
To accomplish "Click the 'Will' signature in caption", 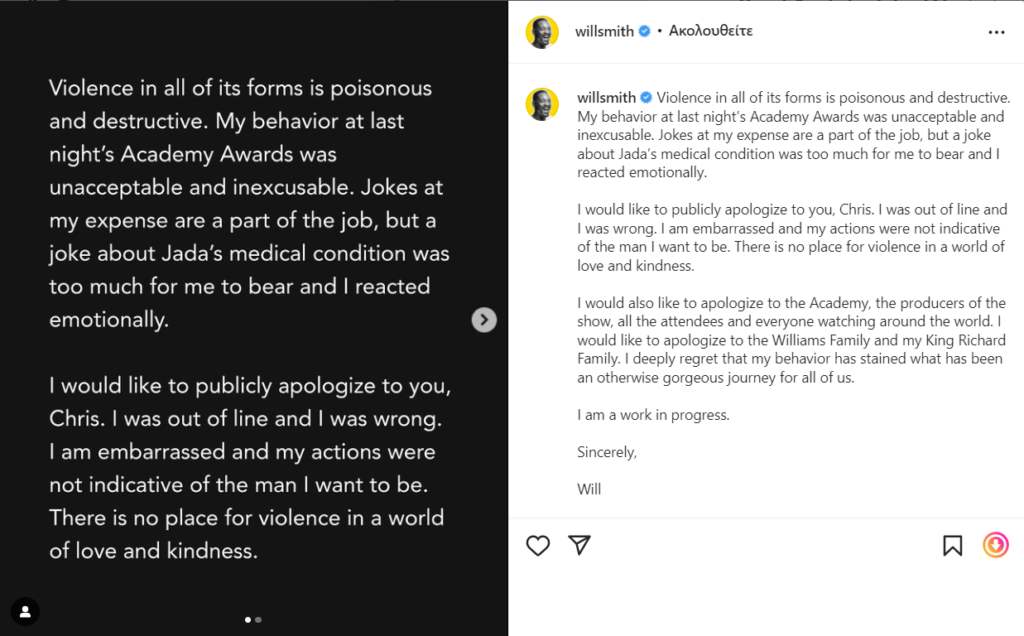I will click(x=589, y=489).
